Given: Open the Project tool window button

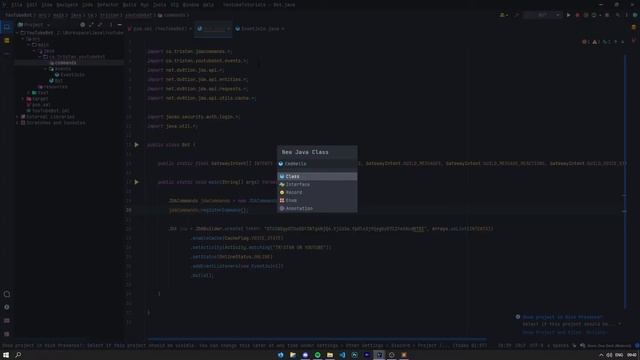Looking at the screenshot, I should click(7, 27).
